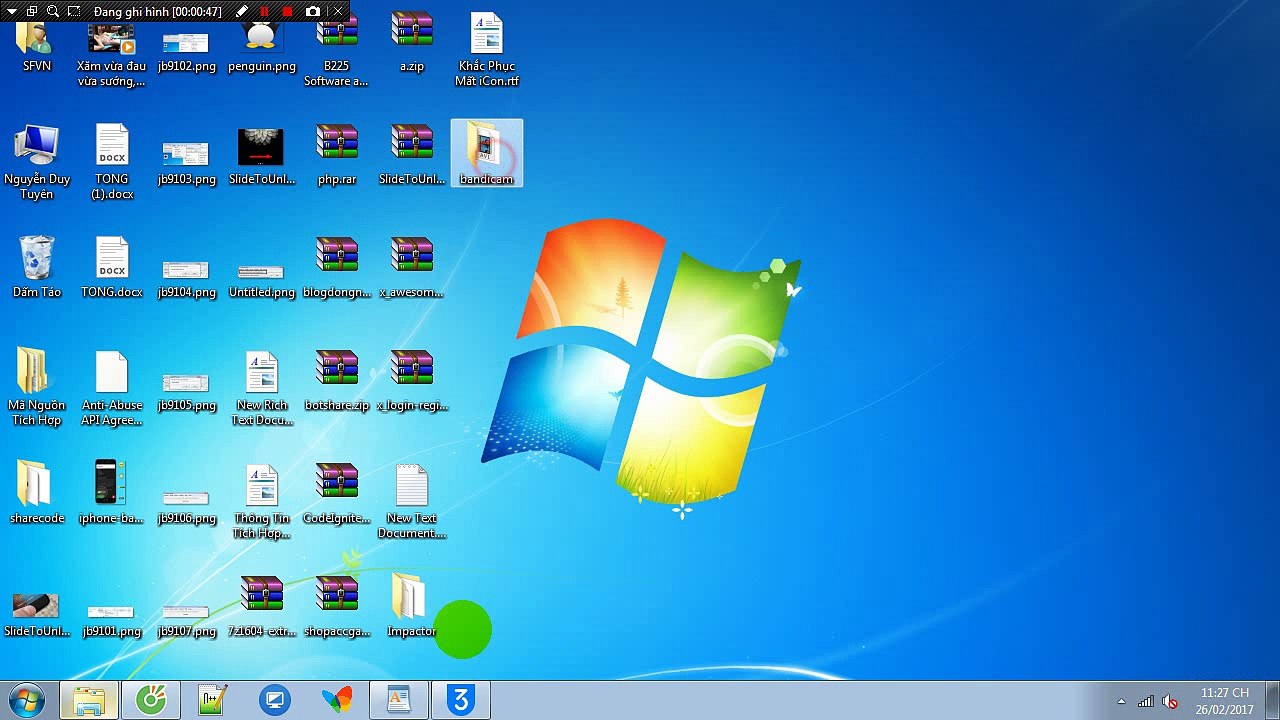This screenshot has width=1280, height=720.
Task: Select the sharecode folder
Action: 37,494
